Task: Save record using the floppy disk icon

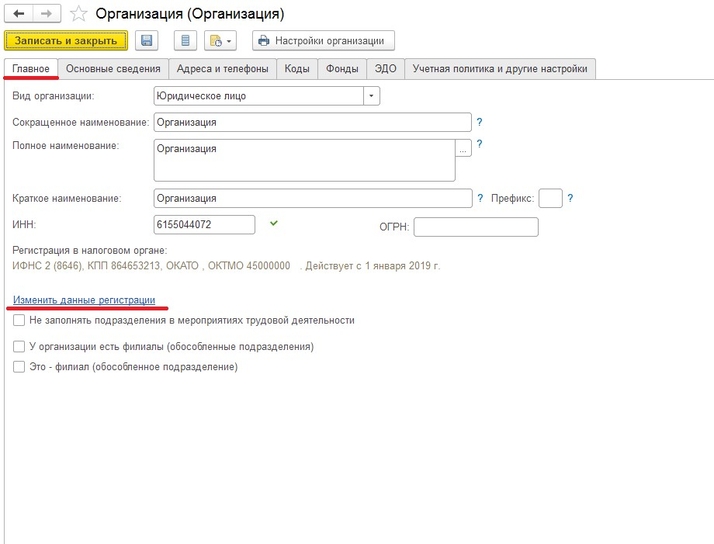Action: coord(147,41)
